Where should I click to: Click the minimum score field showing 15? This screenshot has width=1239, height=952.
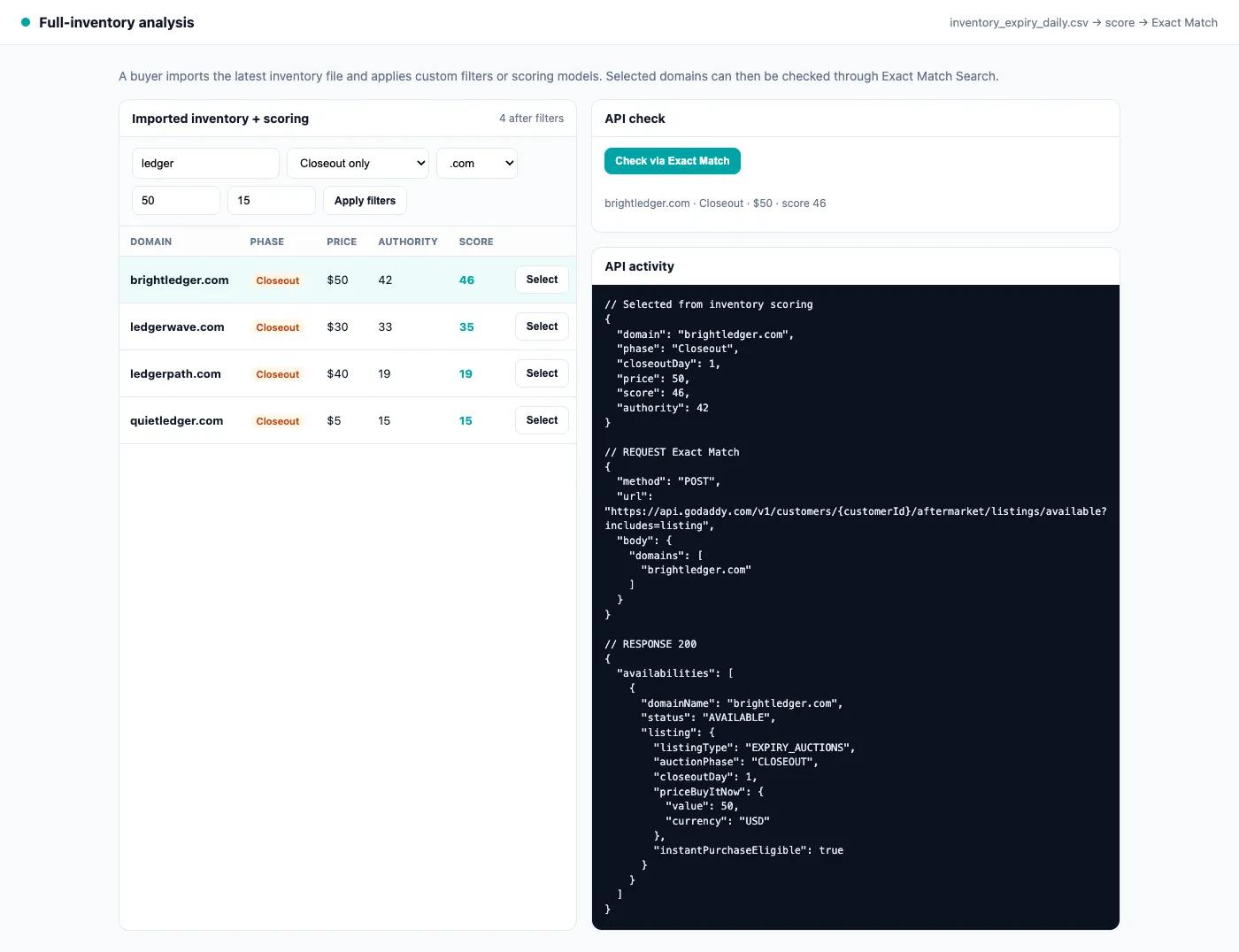pyautogui.click(x=272, y=201)
